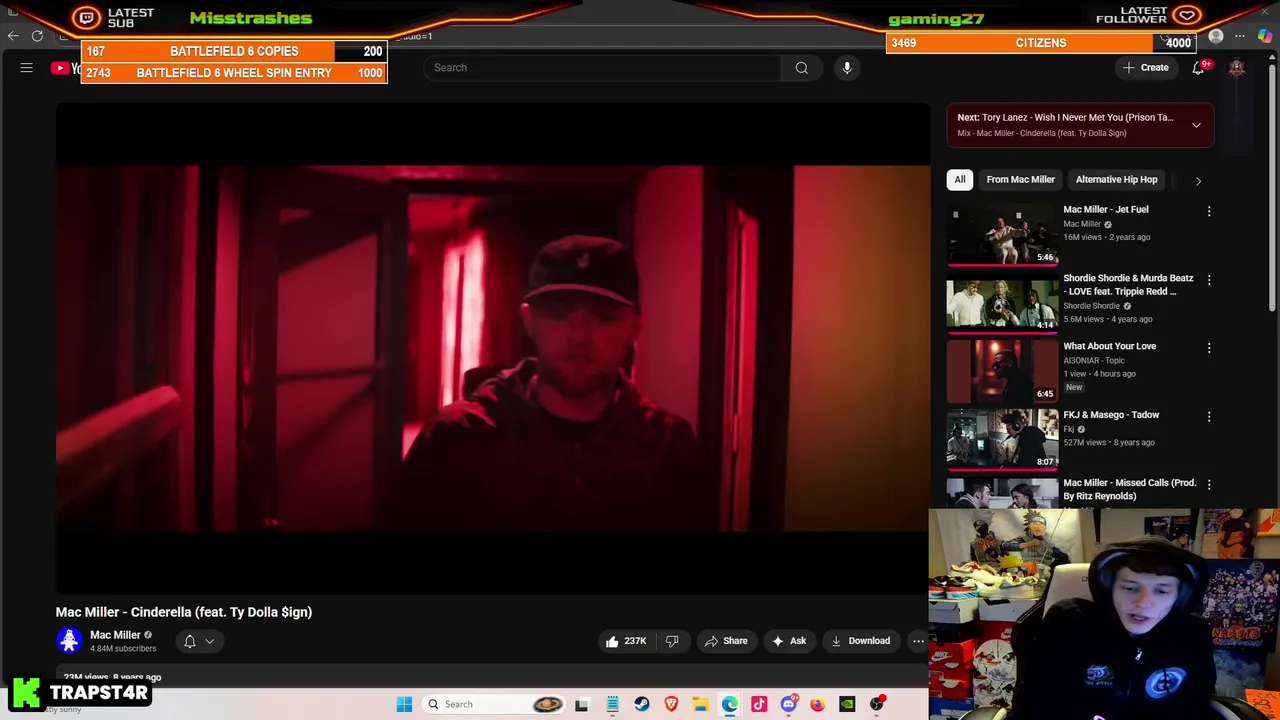
Task: Switch to Microsoft Edge on the taskbar
Action: tap(730, 704)
